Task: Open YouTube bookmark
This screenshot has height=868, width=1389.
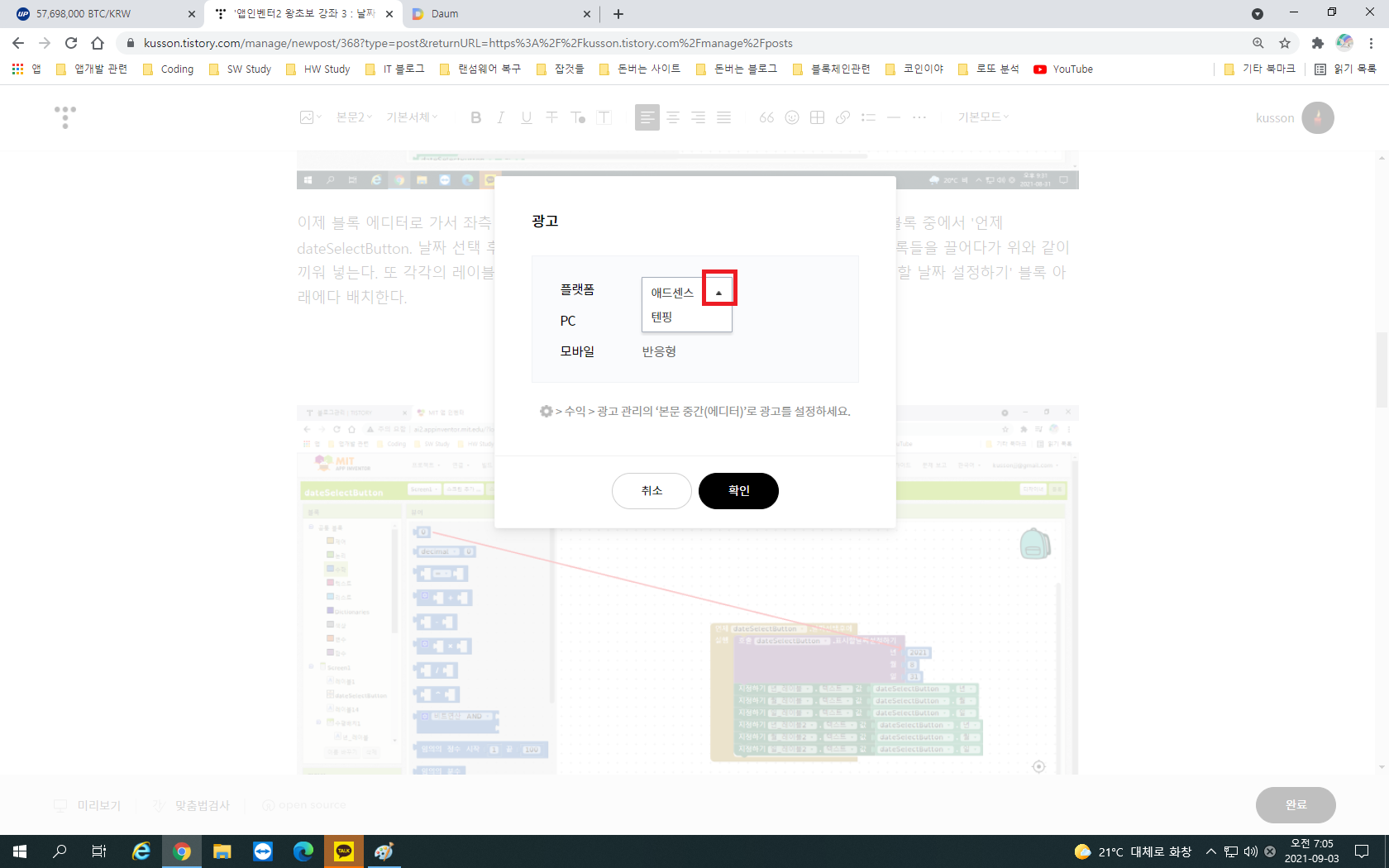Action: point(1063,69)
